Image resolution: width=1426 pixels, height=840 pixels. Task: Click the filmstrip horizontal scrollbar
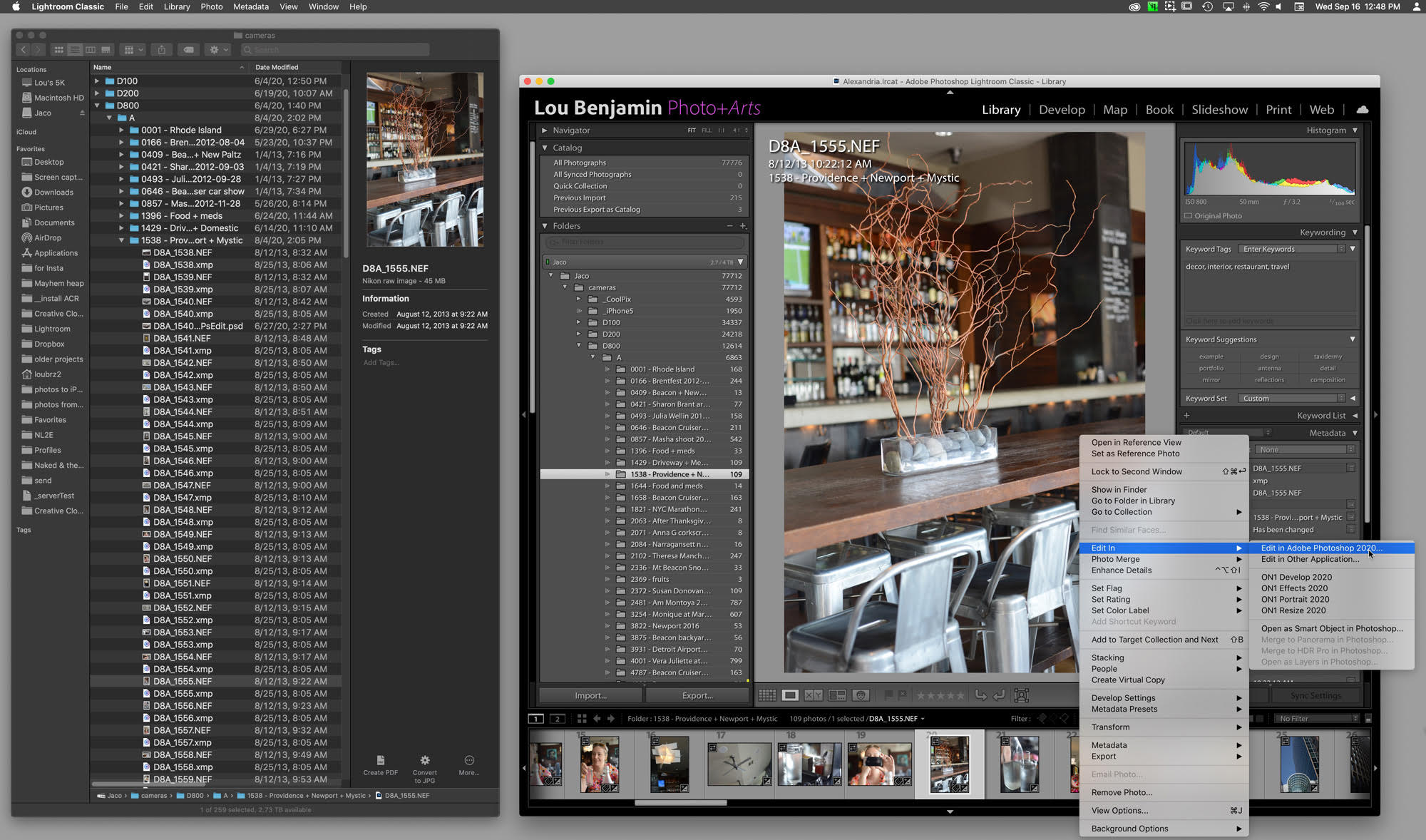click(680, 803)
